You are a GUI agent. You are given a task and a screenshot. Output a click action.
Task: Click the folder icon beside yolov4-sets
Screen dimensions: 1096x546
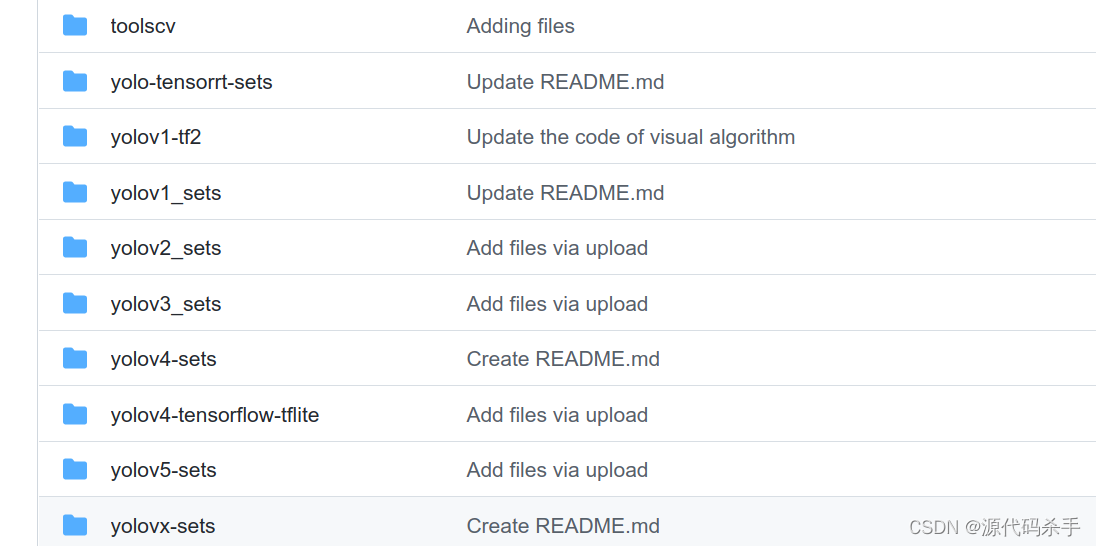point(75,359)
